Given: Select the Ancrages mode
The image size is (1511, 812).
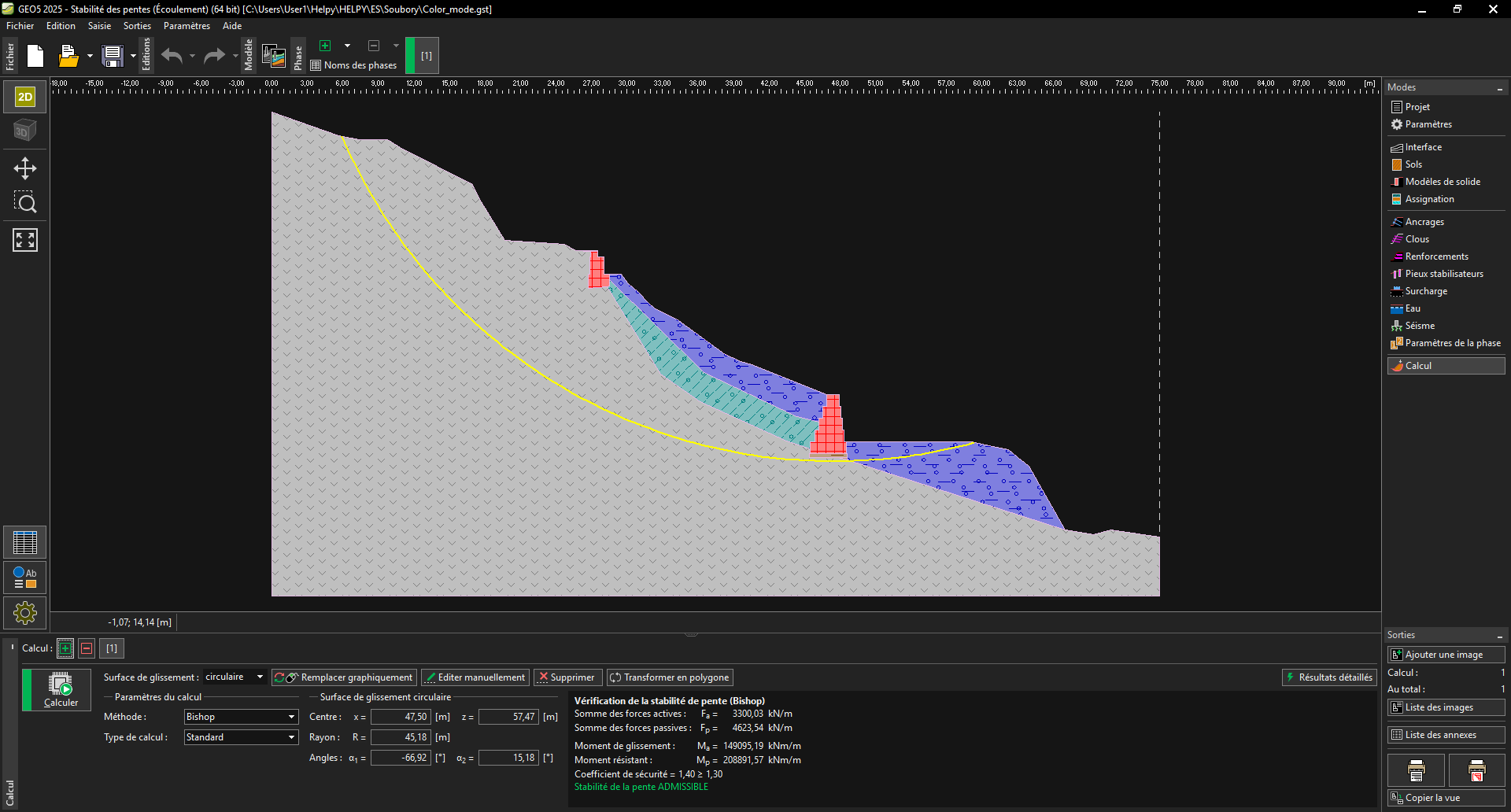Looking at the screenshot, I should pyautogui.click(x=1424, y=222).
